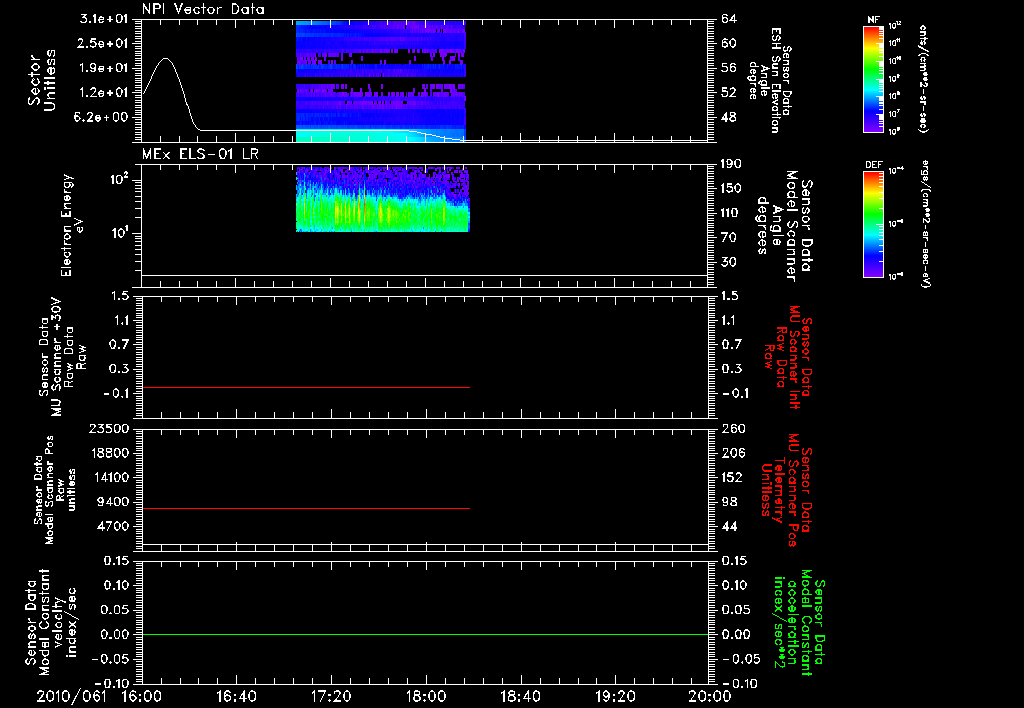Screen dimensions: 1024x708
Task: Click the '190' scanner angle tick label
Action: tap(731, 163)
